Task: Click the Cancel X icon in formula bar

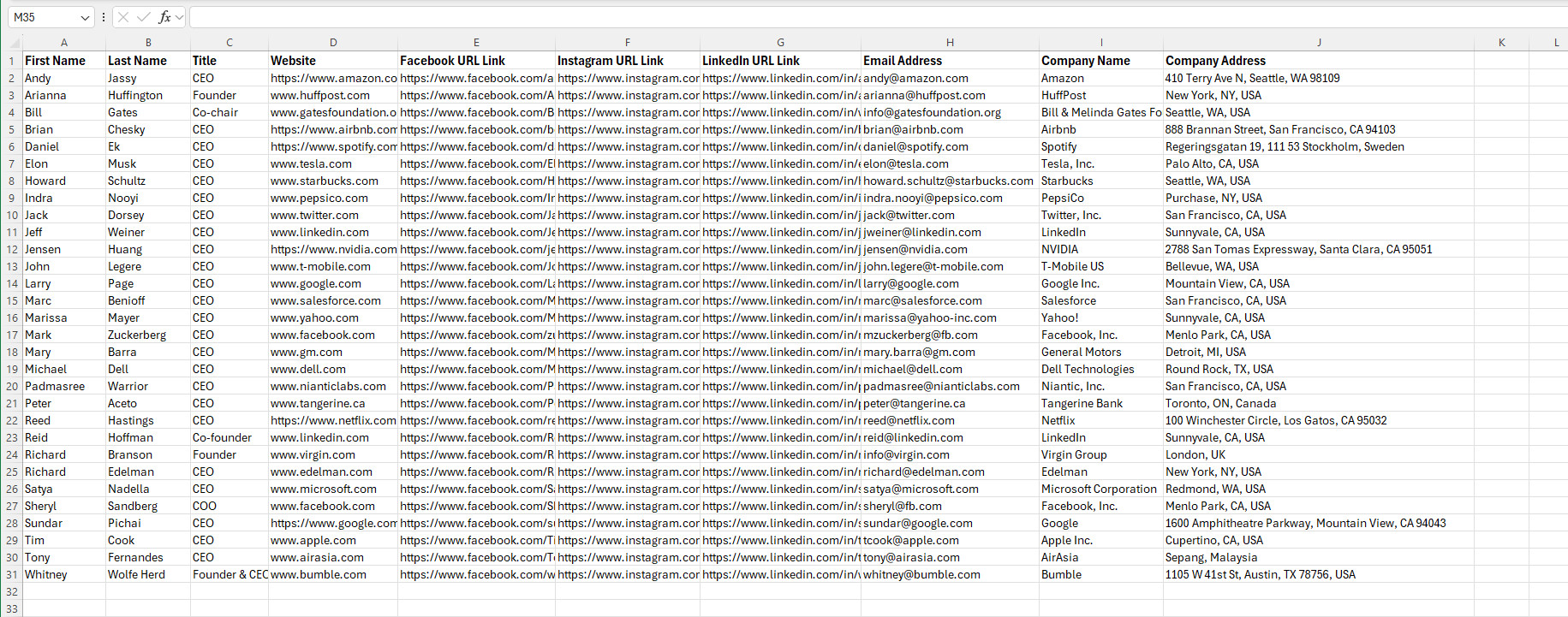Action: click(x=123, y=17)
